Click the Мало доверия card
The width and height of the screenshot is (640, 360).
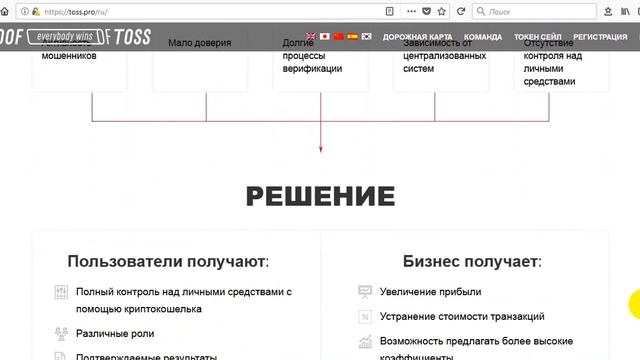click(200, 65)
